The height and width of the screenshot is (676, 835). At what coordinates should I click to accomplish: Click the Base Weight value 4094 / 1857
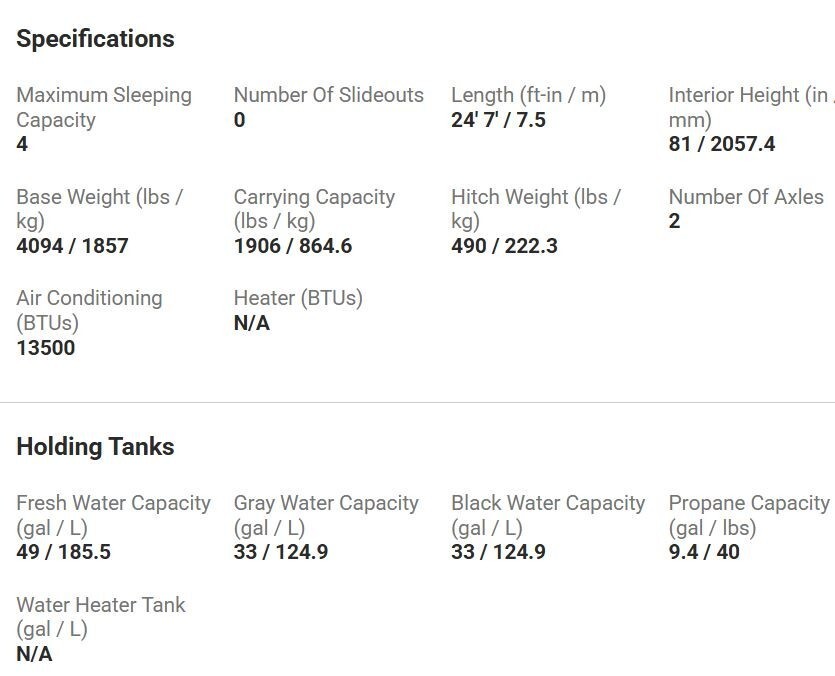coord(72,246)
